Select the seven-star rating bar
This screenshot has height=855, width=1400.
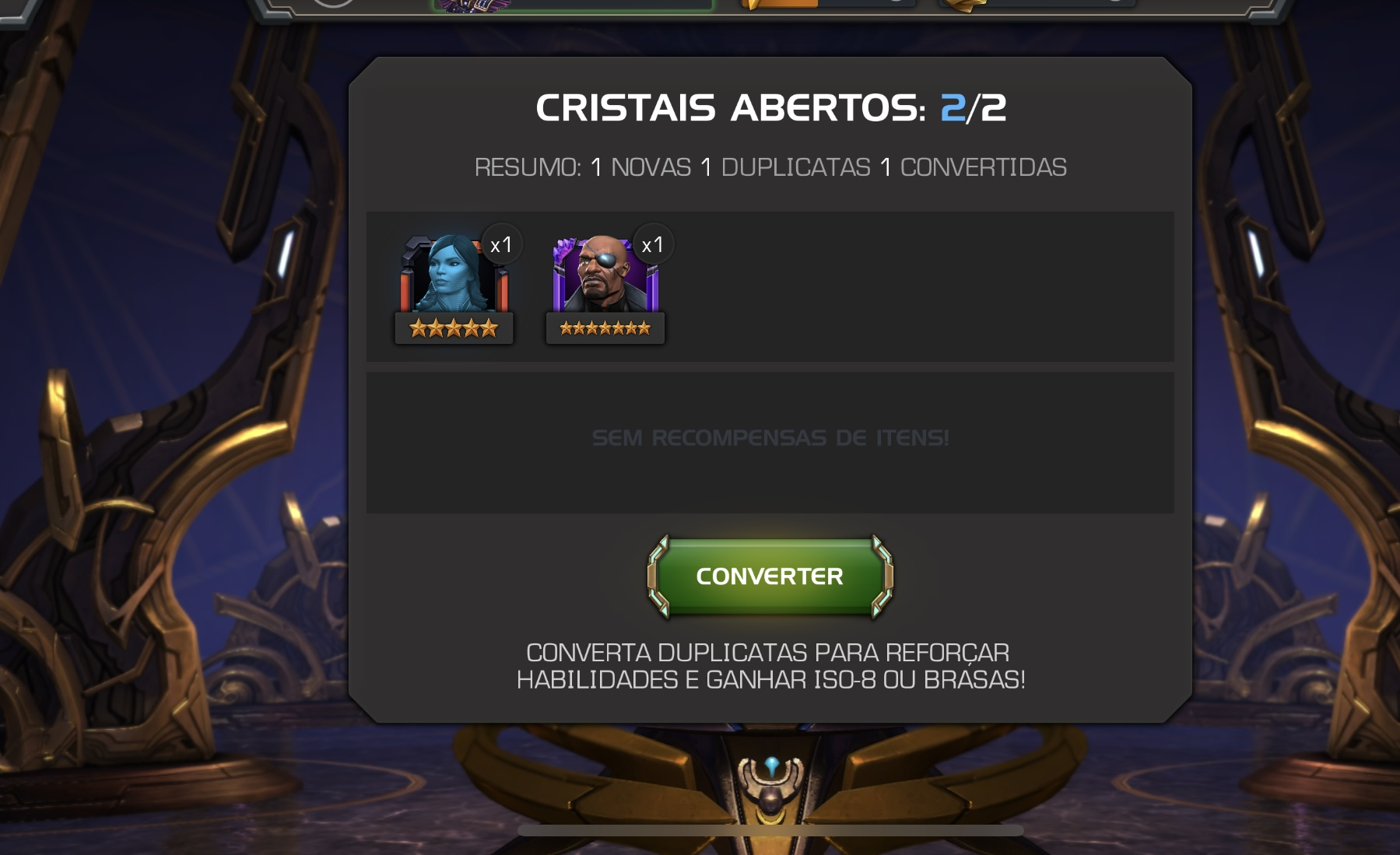(x=605, y=328)
